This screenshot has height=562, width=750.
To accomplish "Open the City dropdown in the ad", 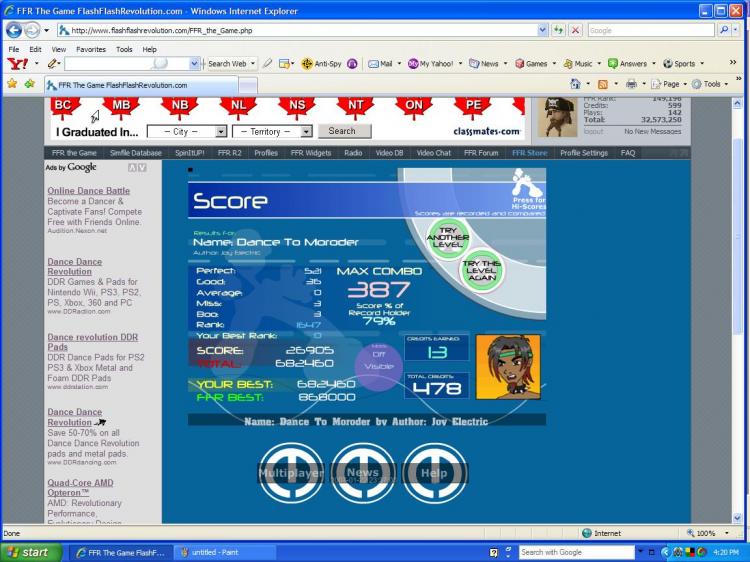I will point(186,131).
